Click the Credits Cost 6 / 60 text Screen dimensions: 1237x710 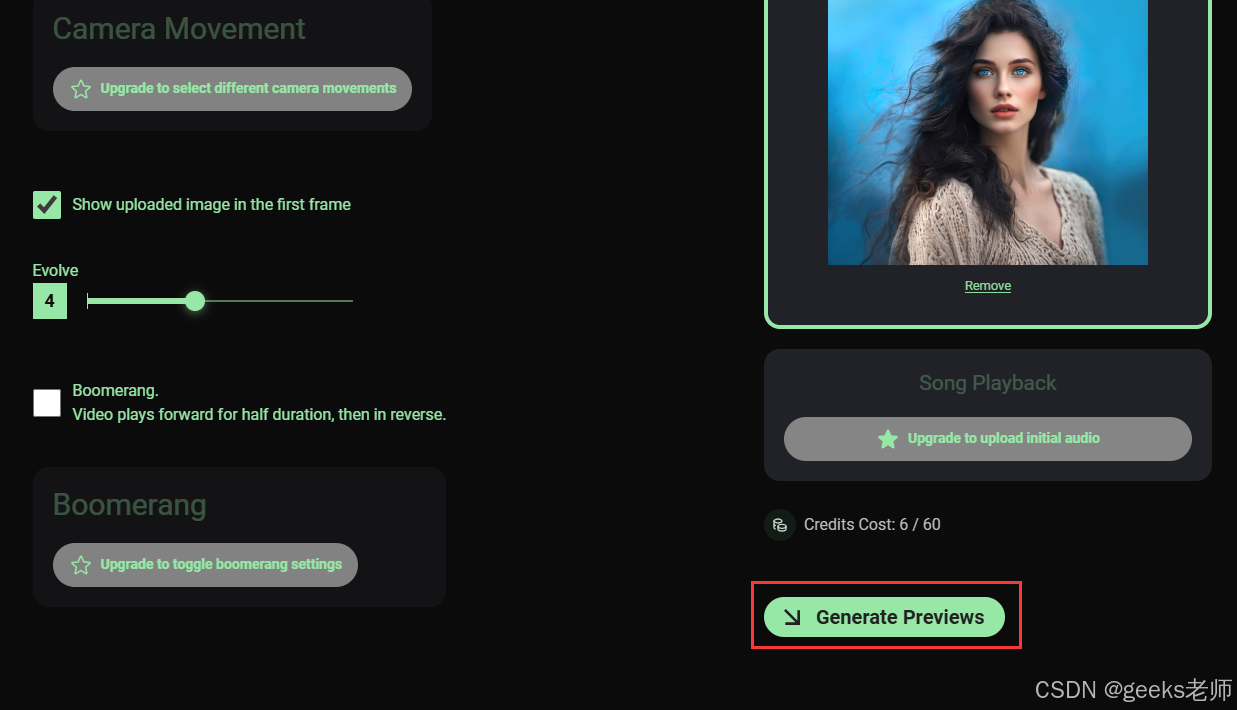click(872, 525)
